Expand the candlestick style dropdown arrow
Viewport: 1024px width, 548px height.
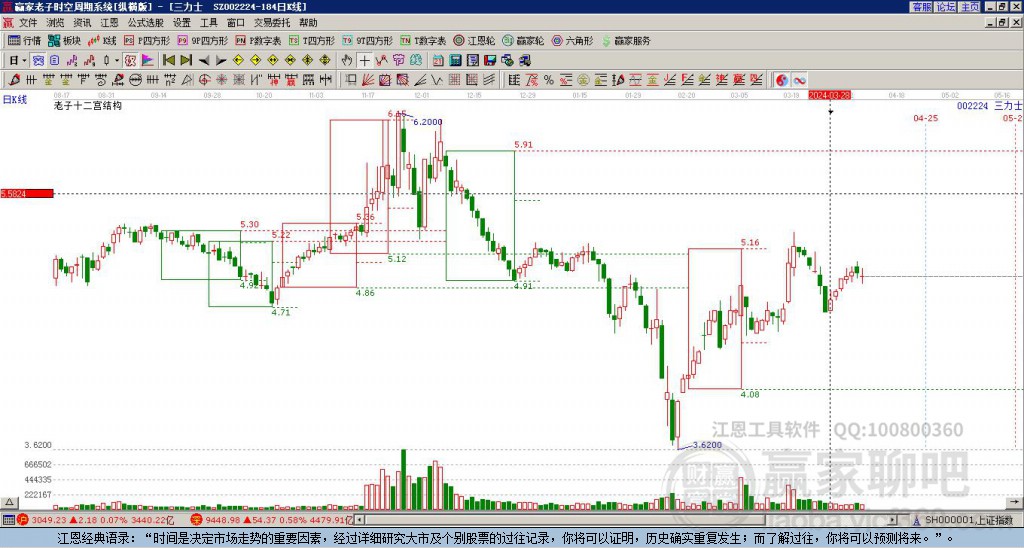point(117,61)
